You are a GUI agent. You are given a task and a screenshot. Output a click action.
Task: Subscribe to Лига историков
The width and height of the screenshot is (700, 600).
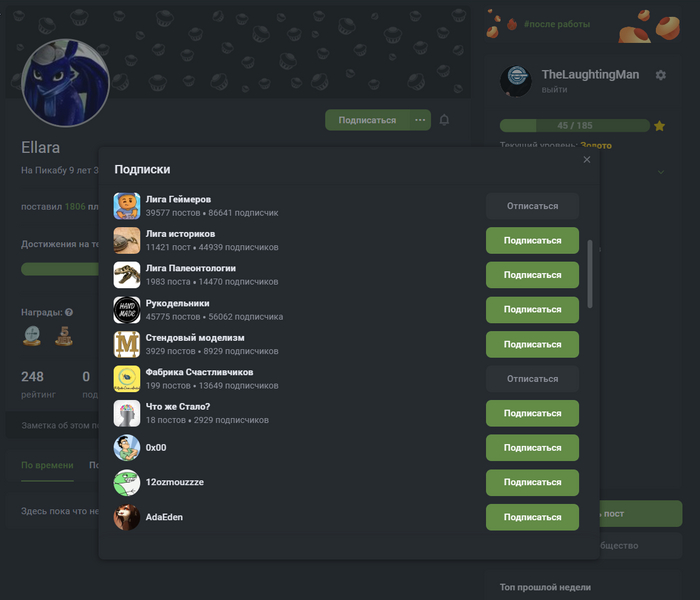[532, 241]
